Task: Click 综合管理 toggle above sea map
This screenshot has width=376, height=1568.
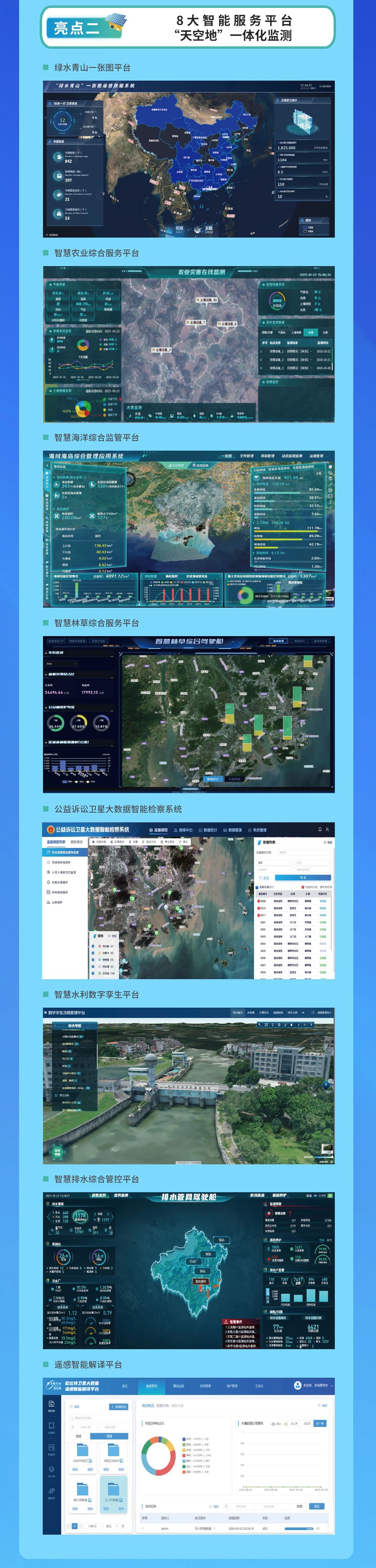Action: 176,465
